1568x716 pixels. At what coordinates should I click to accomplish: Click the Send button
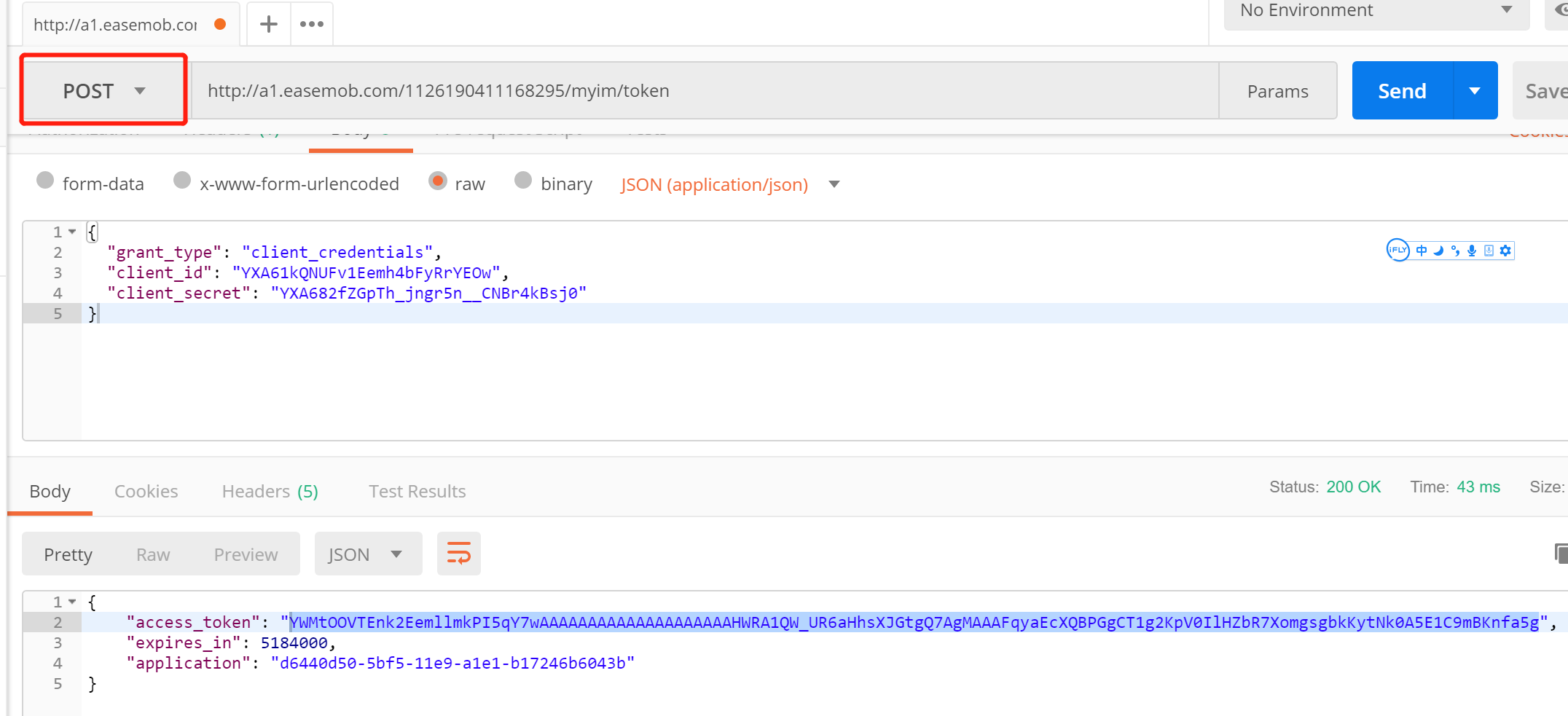(x=1402, y=91)
